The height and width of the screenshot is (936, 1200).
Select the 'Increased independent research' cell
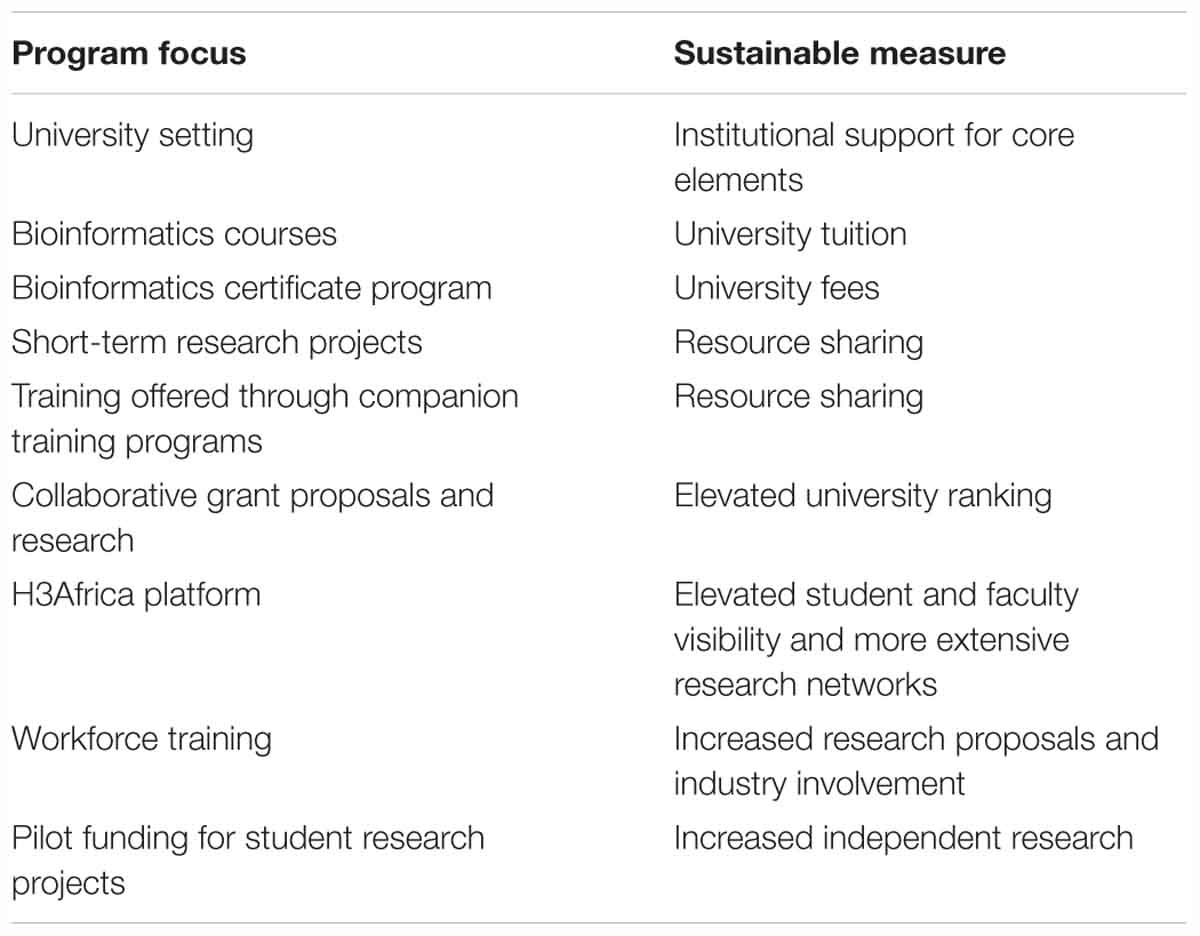coord(903,838)
